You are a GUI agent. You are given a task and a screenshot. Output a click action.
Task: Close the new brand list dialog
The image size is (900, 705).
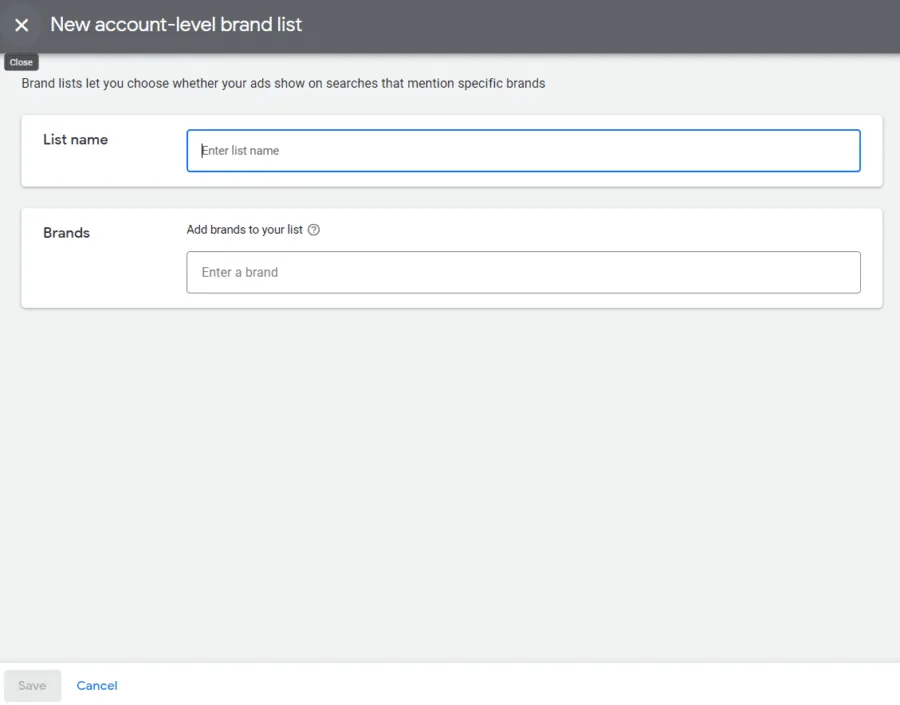(21, 25)
